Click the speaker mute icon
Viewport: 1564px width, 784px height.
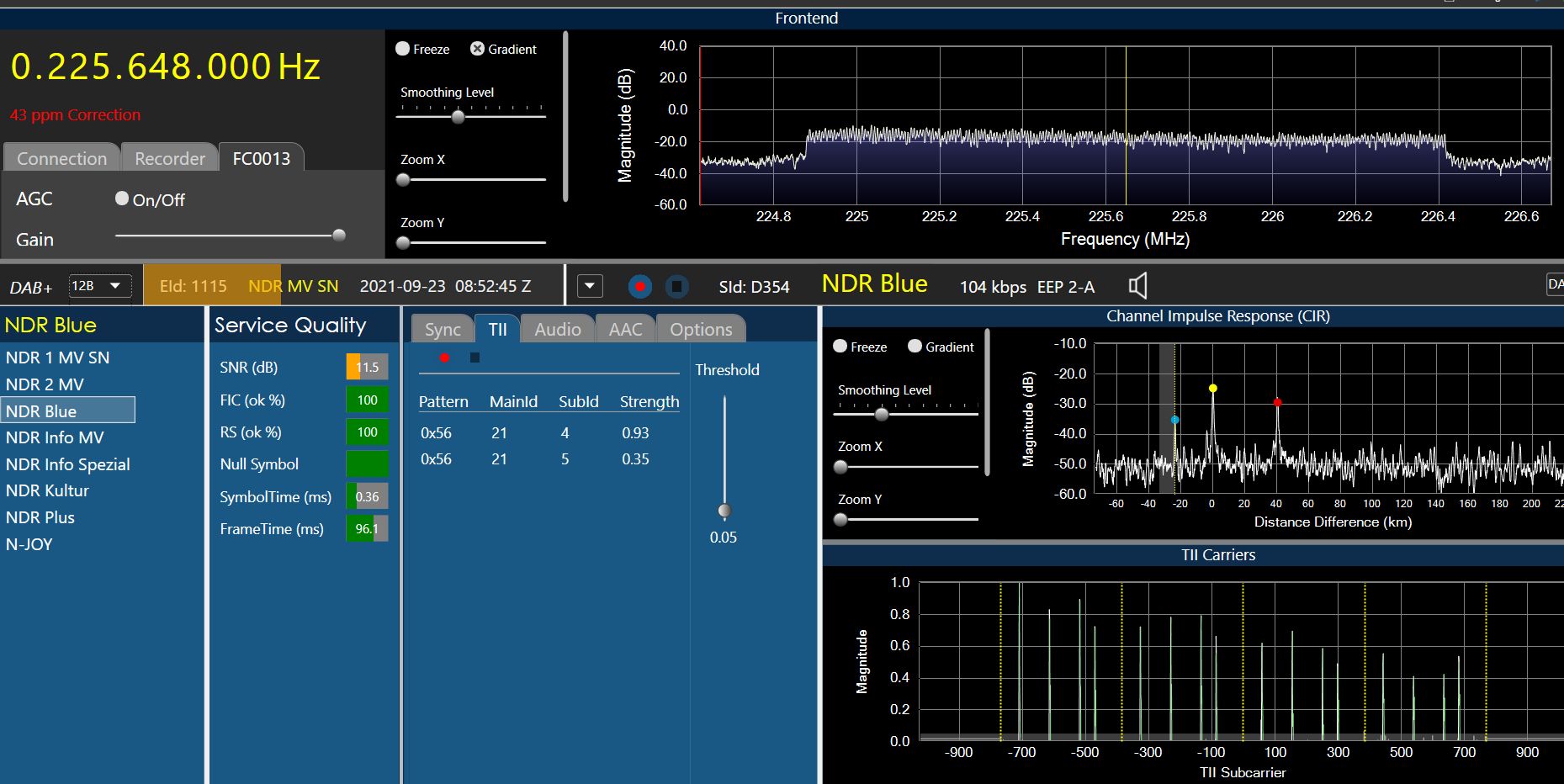click(x=1137, y=286)
